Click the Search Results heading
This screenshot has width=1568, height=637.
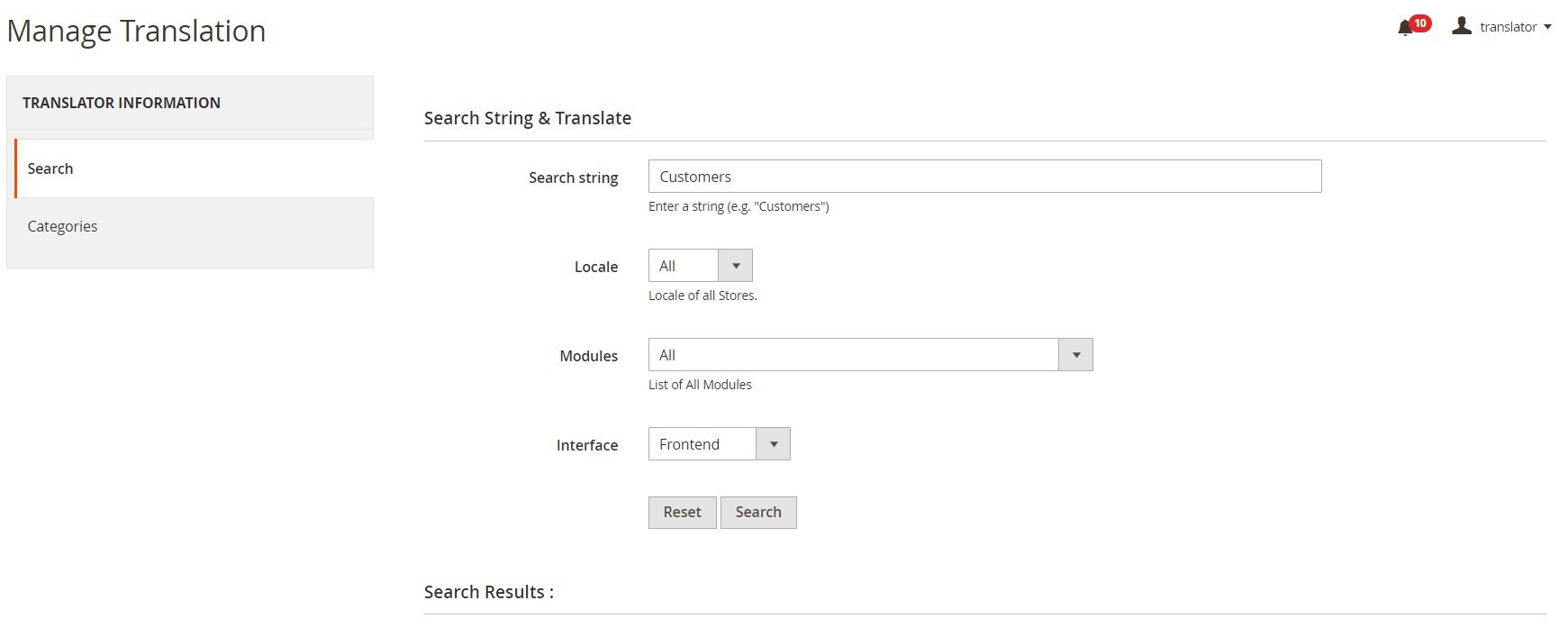489,592
